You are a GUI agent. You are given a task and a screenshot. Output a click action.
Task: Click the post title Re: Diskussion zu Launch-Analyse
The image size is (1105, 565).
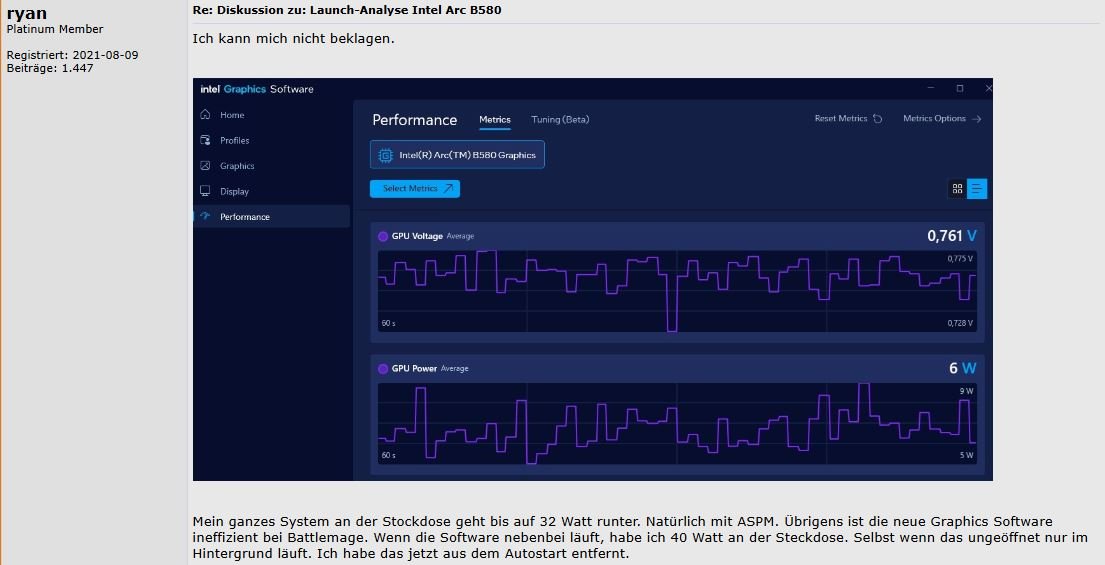(347, 10)
